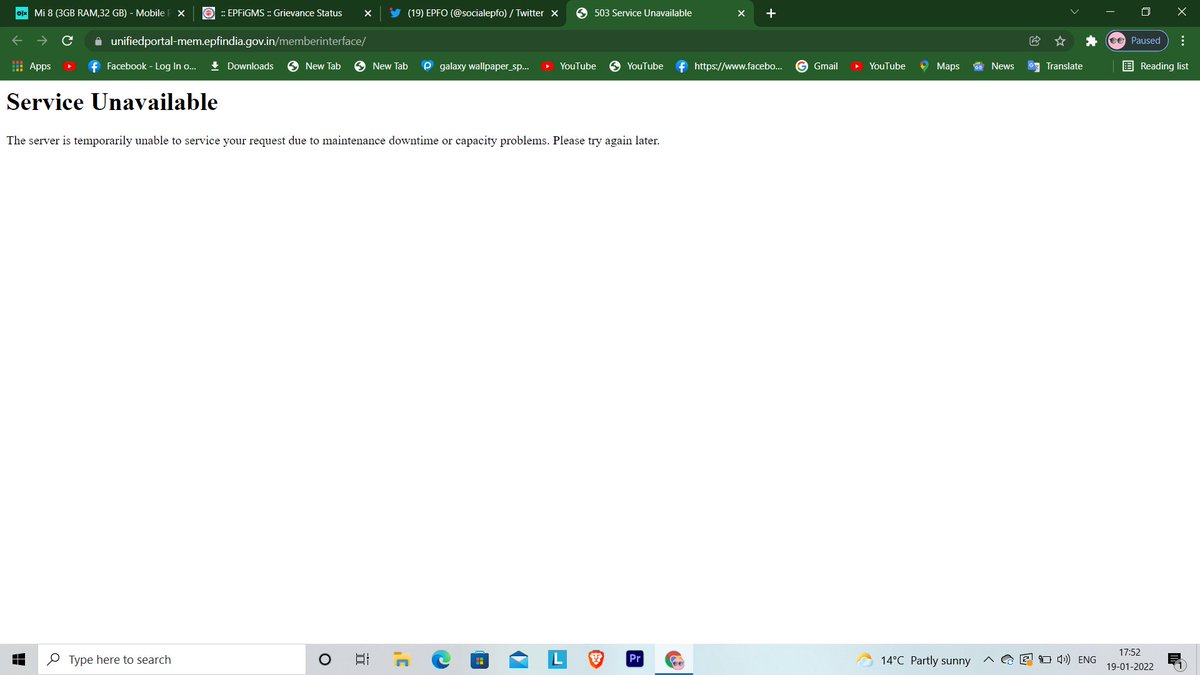Click the OneDrive cloud tray icon
The height and width of the screenshot is (675, 1200).
tap(1008, 660)
